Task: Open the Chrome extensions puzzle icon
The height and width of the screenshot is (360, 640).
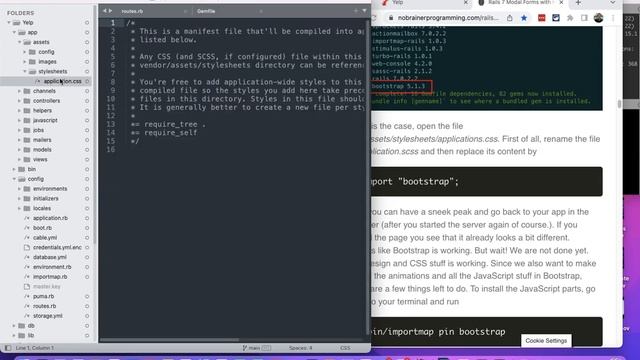Action: point(570,18)
